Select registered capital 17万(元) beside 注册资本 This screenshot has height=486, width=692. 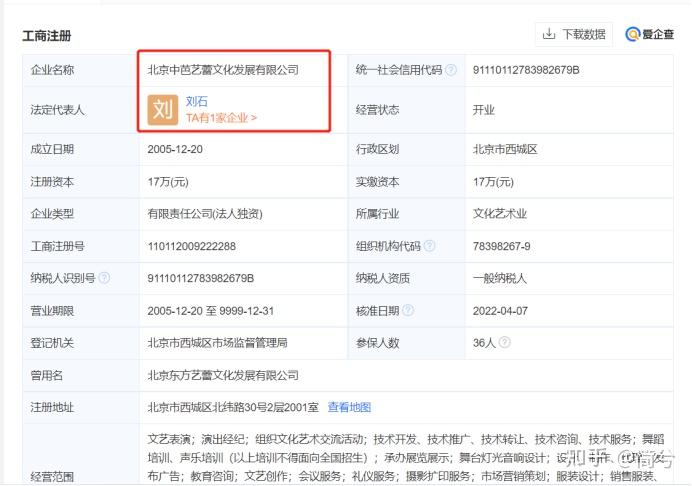(168, 182)
